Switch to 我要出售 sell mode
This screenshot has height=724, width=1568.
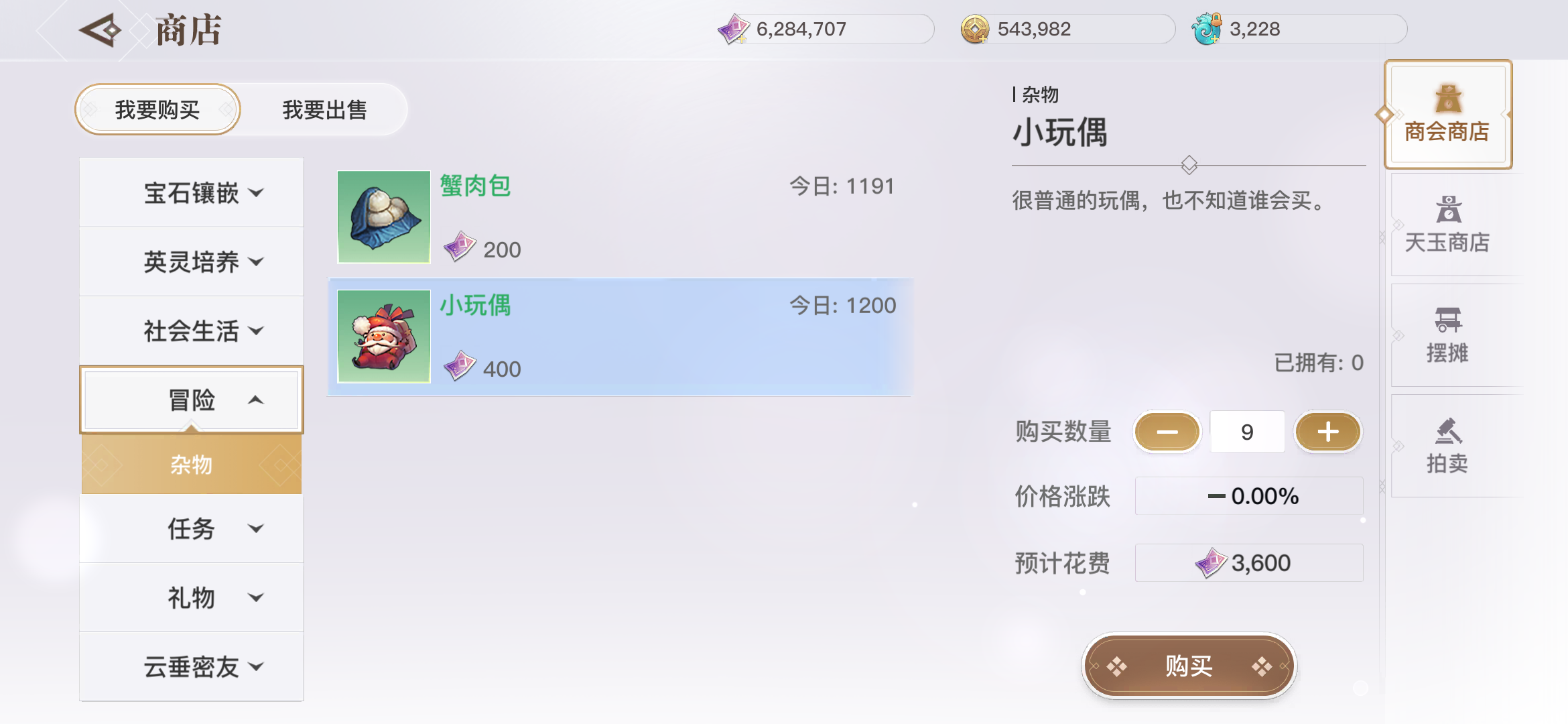pyautogui.click(x=324, y=109)
